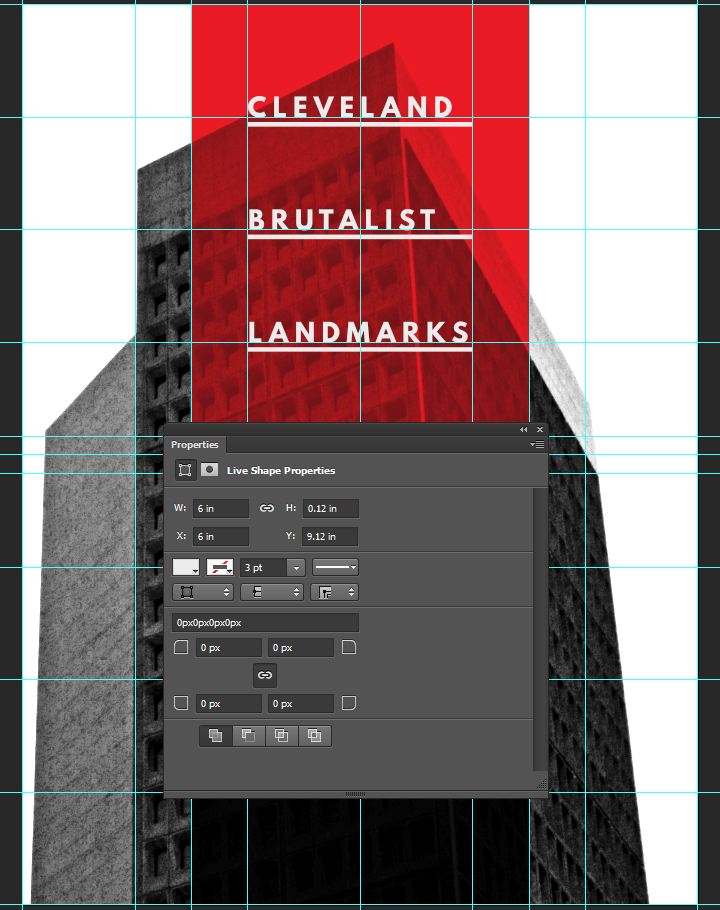720x910 pixels.
Task: Open the shape stroke color swatch
Action: coord(220,567)
